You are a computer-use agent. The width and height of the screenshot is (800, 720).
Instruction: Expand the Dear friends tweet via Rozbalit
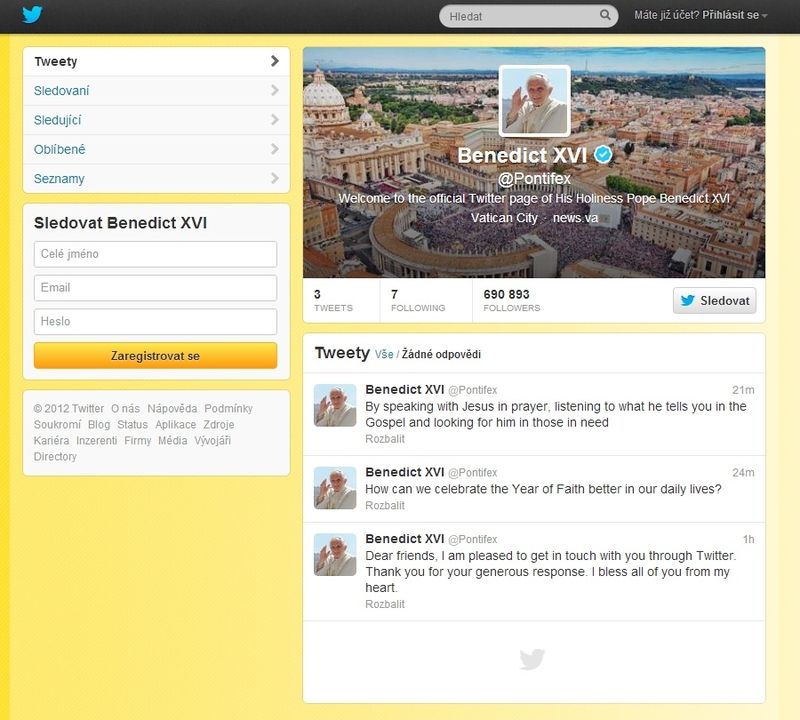(x=385, y=604)
